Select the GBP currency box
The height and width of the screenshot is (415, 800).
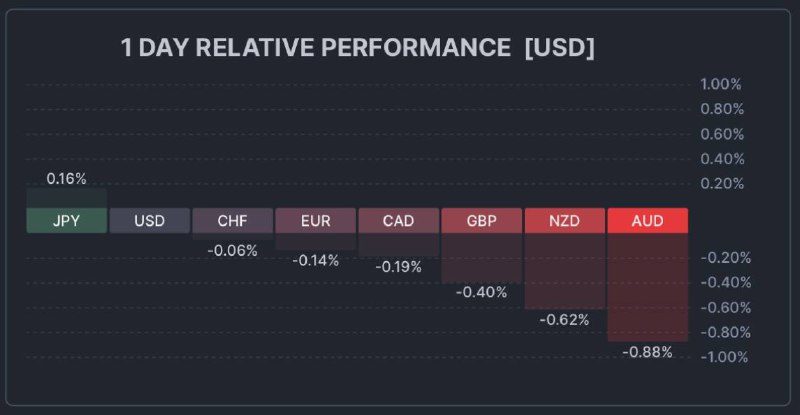pos(481,220)
